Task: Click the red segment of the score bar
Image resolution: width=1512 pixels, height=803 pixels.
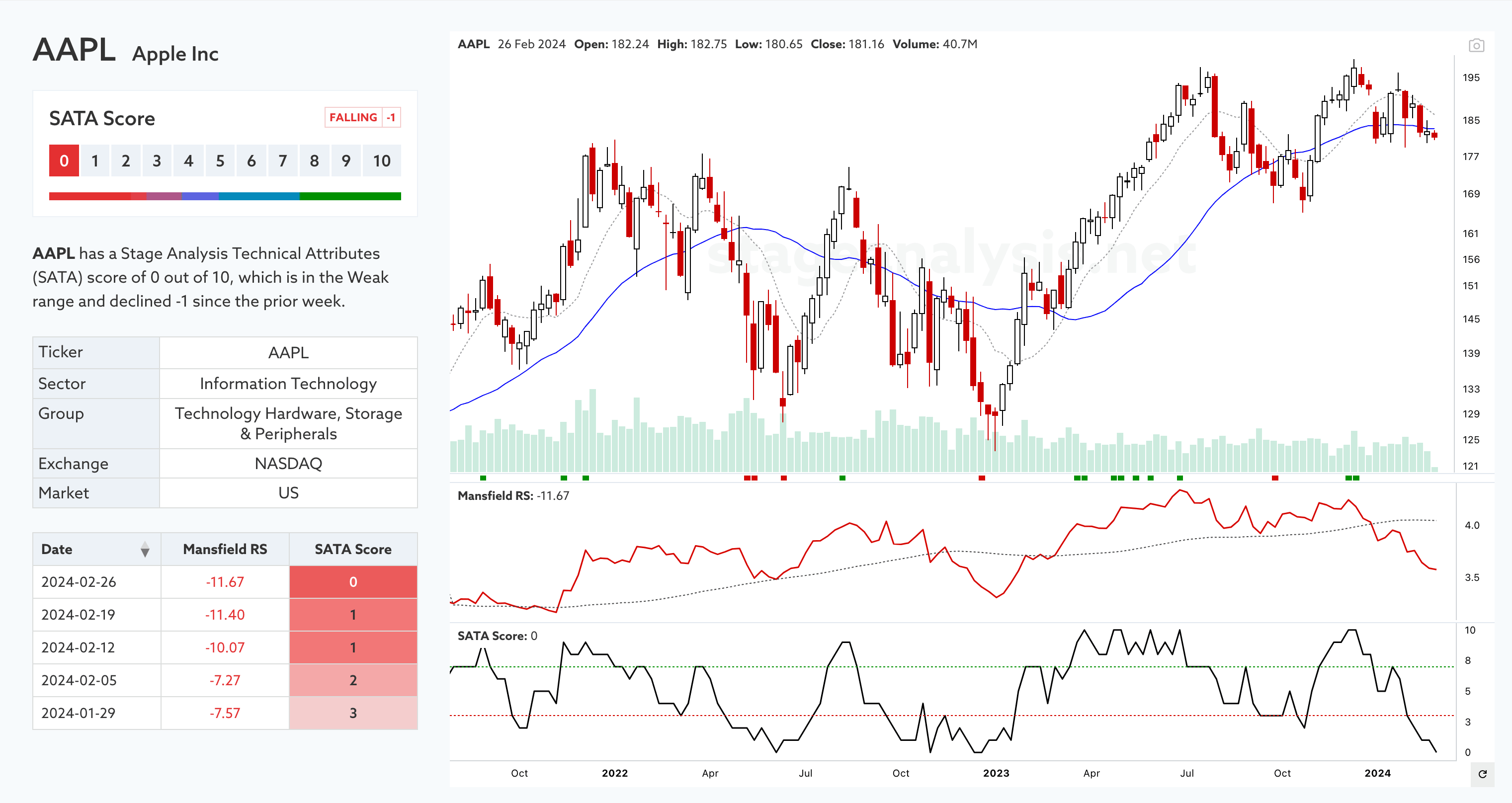Action: click(97, 197)
